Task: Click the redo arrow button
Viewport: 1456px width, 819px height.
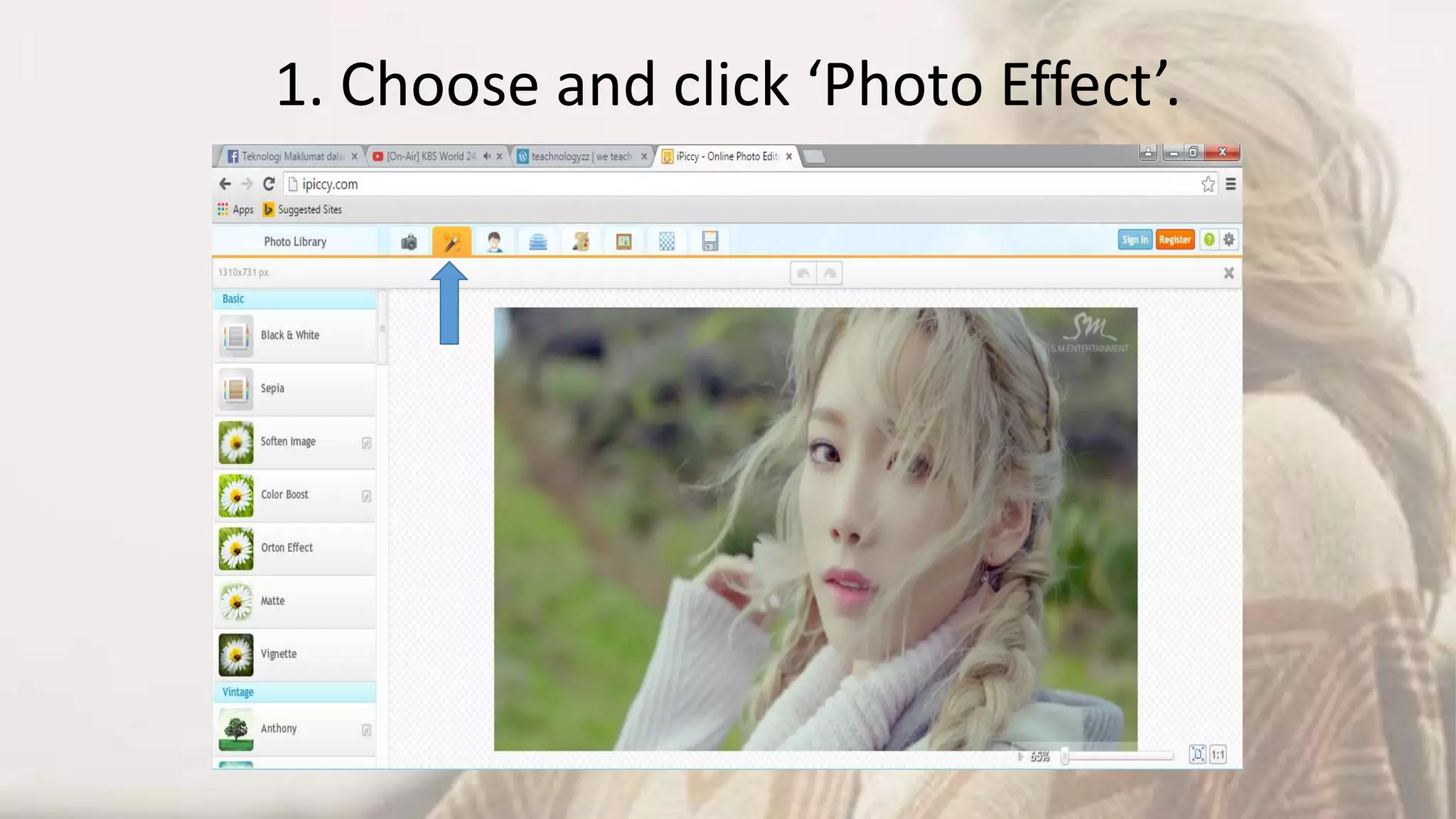Action: tap(830, 273)
